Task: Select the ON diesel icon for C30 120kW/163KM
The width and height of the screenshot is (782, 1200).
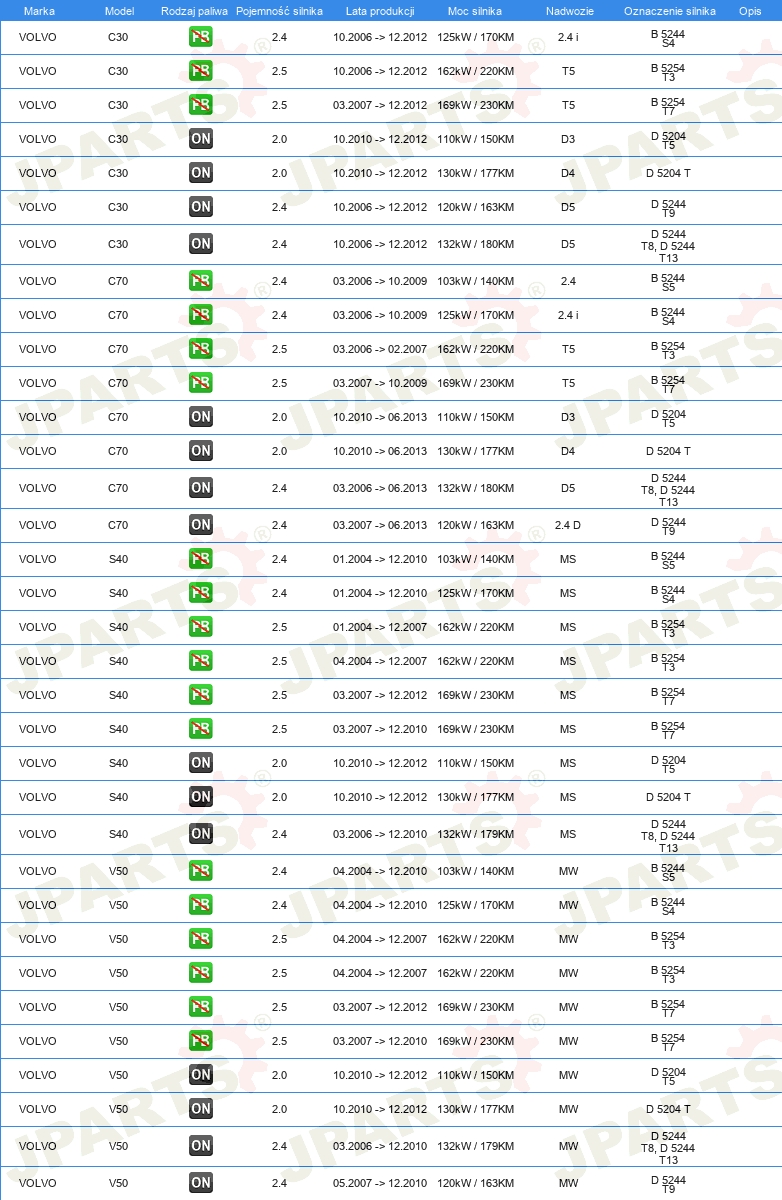Action: 201,208
